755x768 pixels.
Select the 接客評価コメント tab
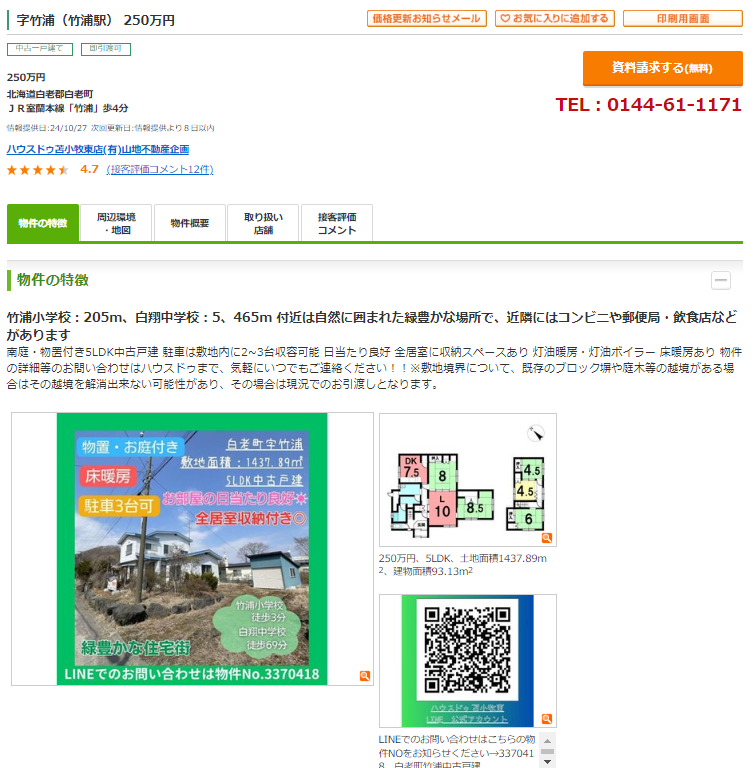[337, 223]
